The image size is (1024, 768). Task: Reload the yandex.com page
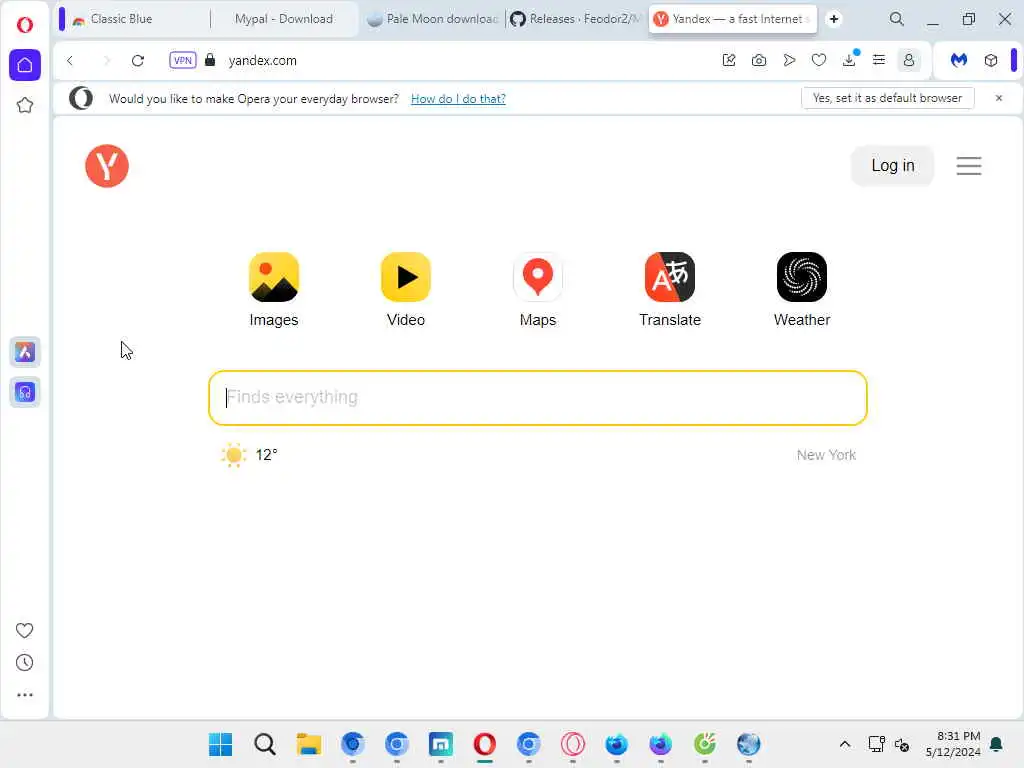[x=138, y=61]
